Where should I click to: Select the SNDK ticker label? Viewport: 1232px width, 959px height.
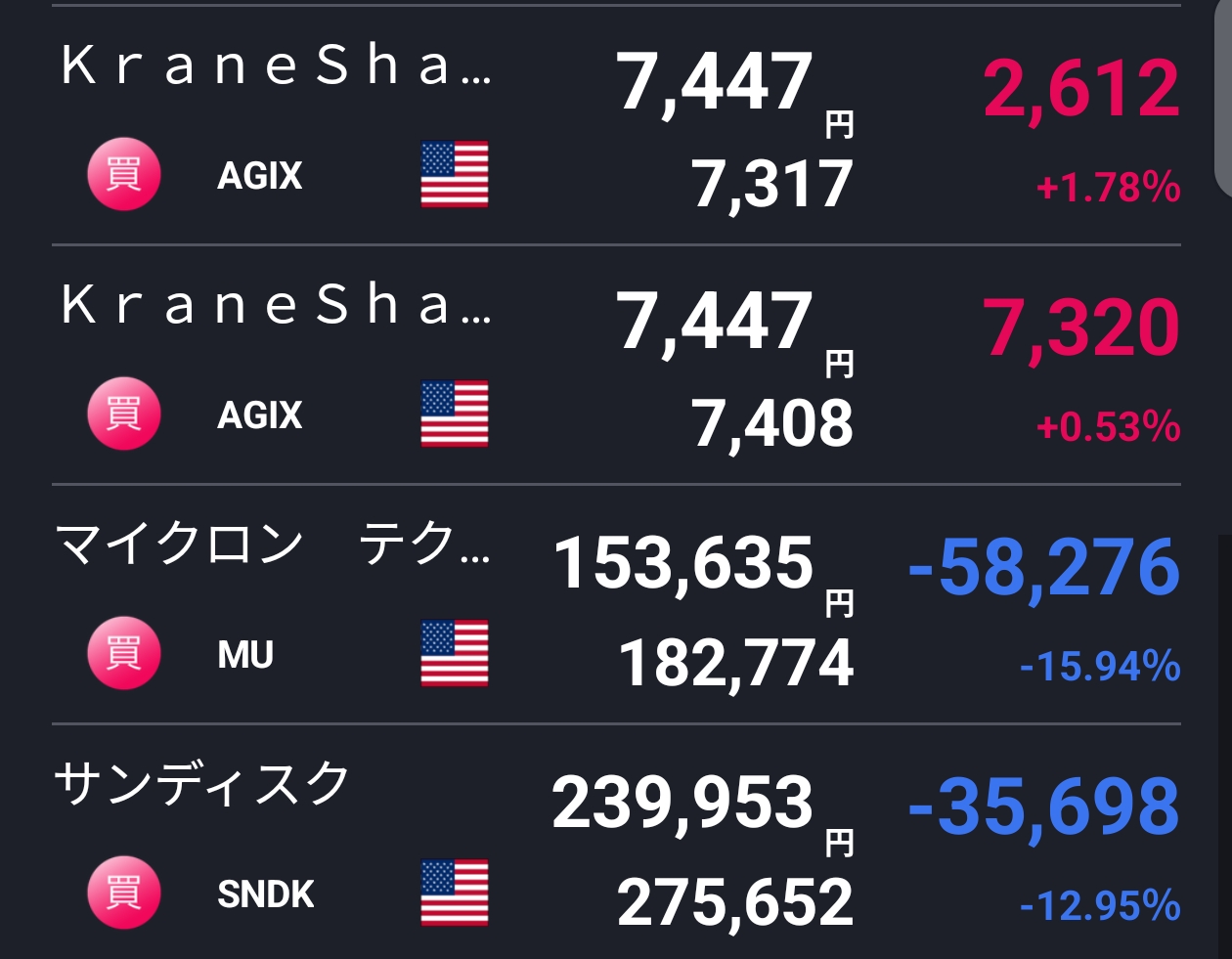[266, 894]
